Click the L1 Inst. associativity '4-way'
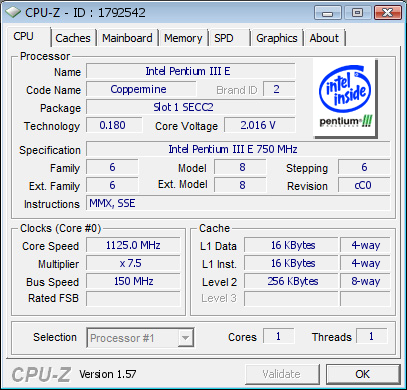This screenshot has height=390, width=407. [365, 263]
